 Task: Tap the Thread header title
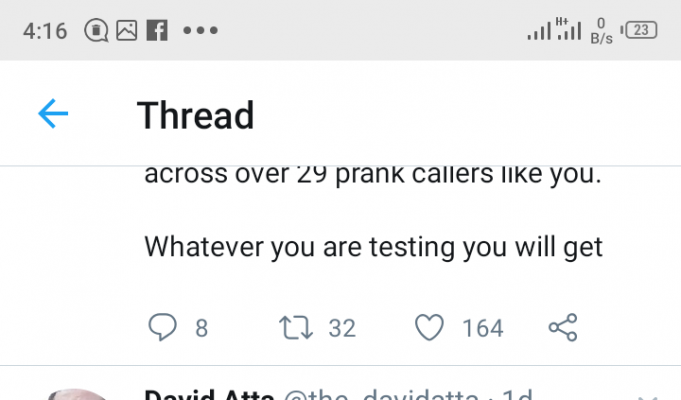click(195, 115)
